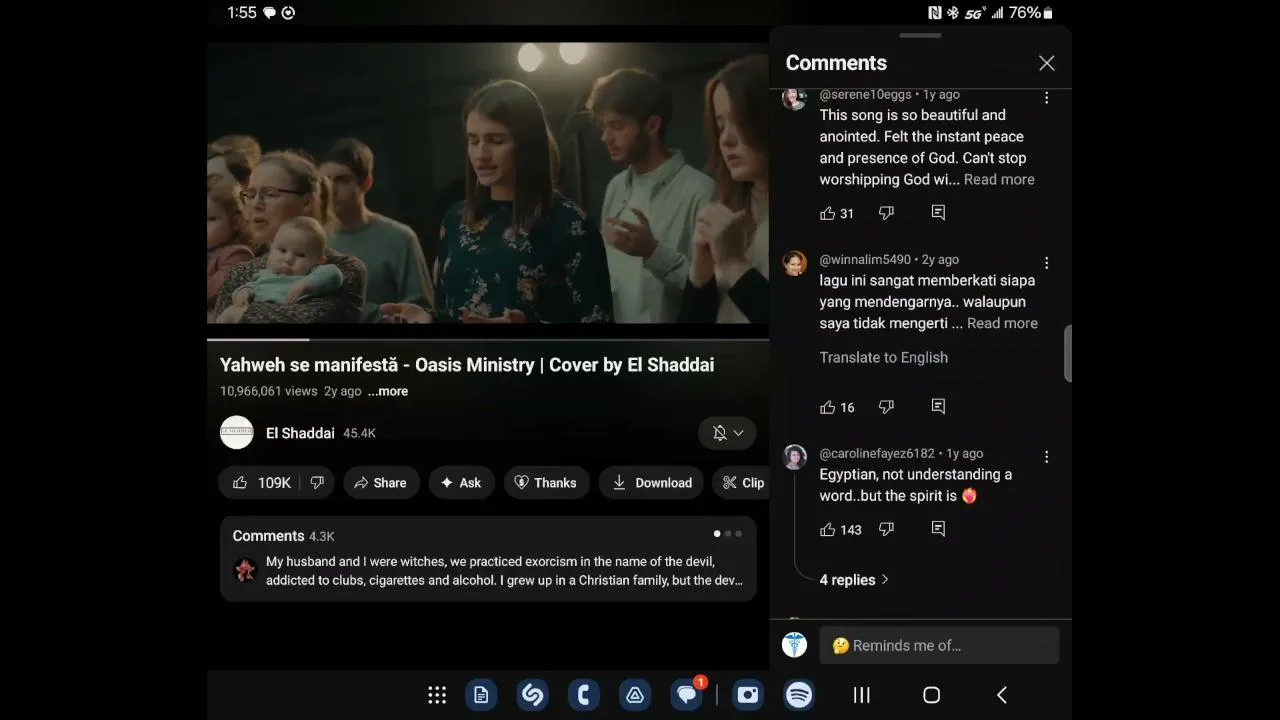Dislike the @carolinefayez6182 comment
The width and height of the screenshot is (1280, 720).
886,530
